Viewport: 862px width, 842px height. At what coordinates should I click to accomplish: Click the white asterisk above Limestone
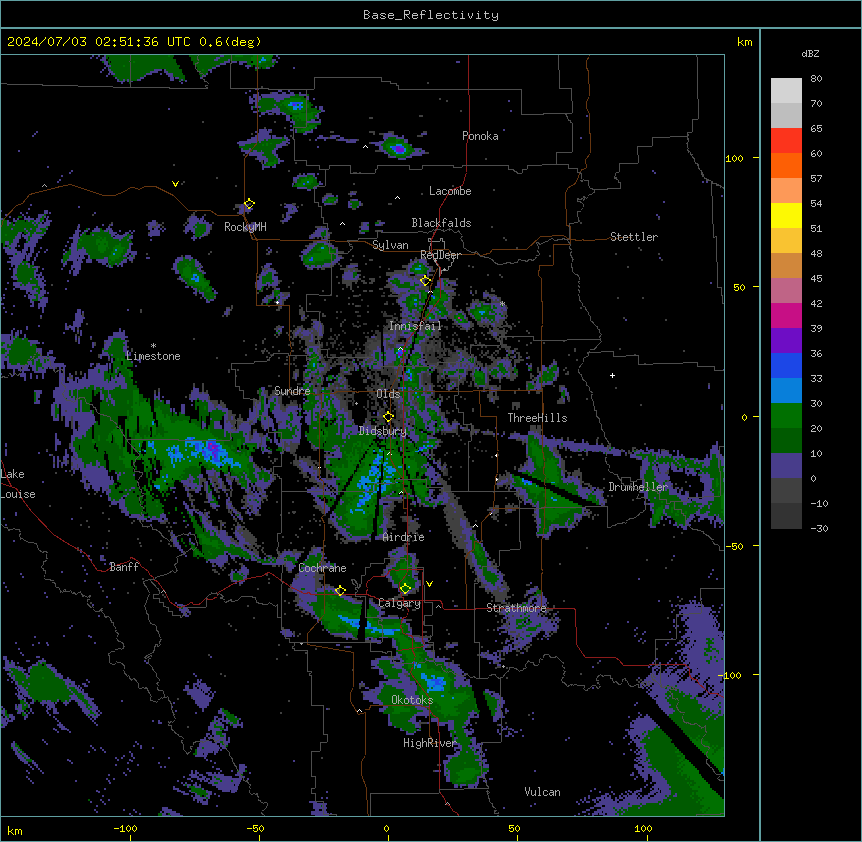click(x=153, y=346)
